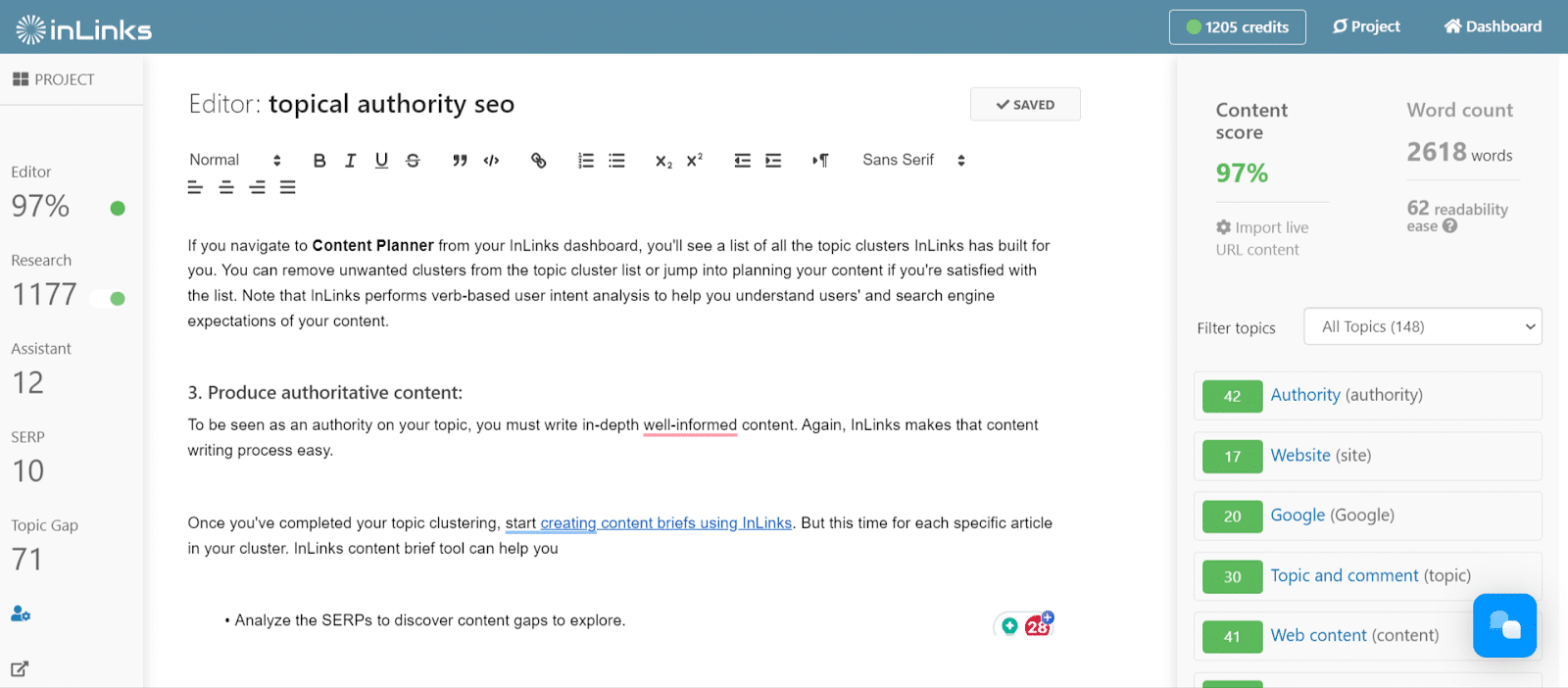Click the SAVED button
The height and width of the screenshot is (688, 1568).
(1025, 105)
